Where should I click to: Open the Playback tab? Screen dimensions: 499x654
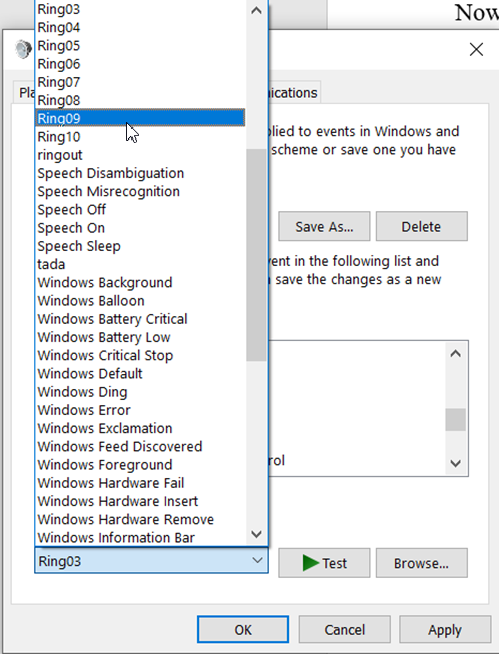(x=24, y=92)
